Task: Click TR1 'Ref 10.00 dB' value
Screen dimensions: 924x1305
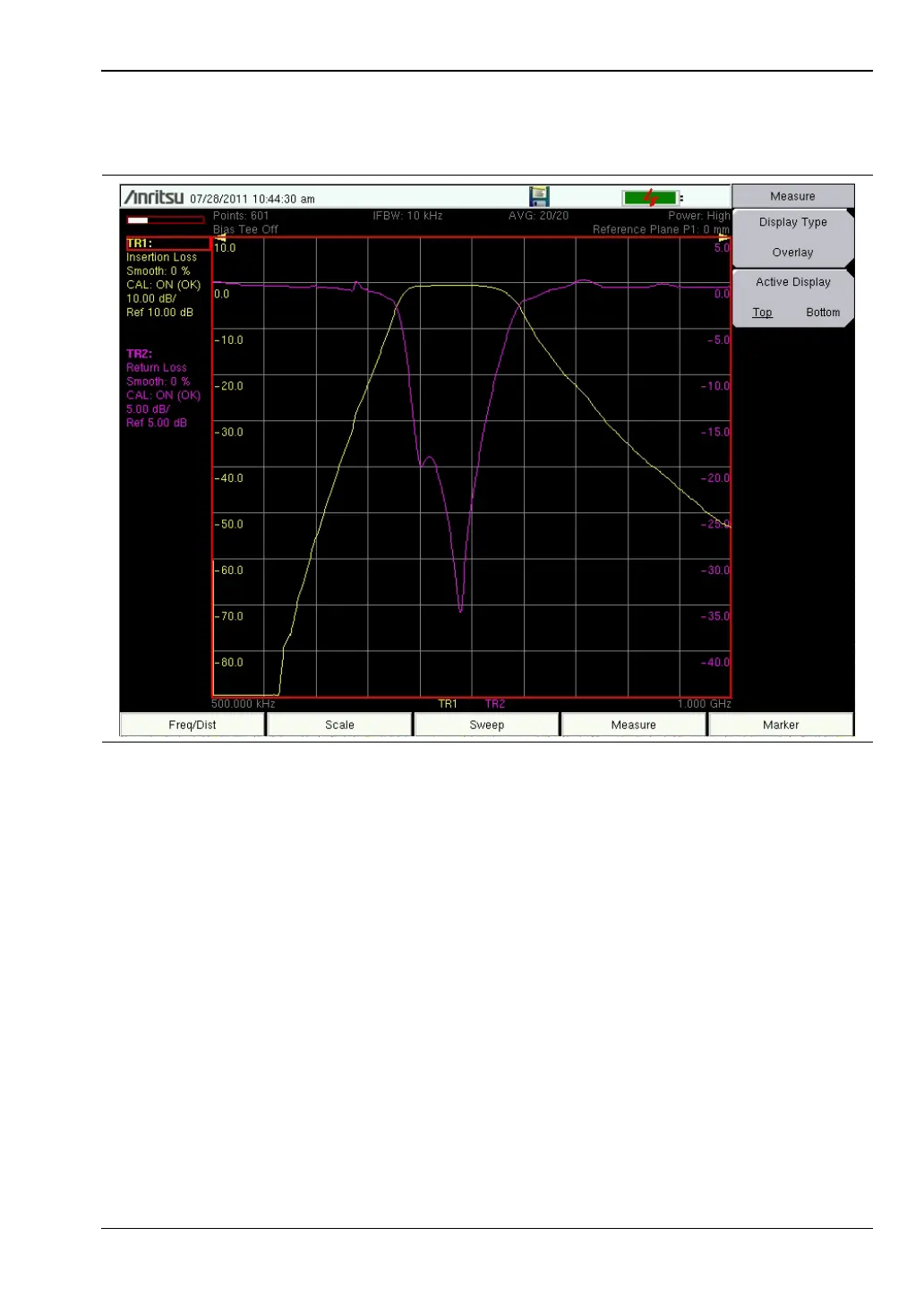Action: pyautogui.click(x=159, y=313)
